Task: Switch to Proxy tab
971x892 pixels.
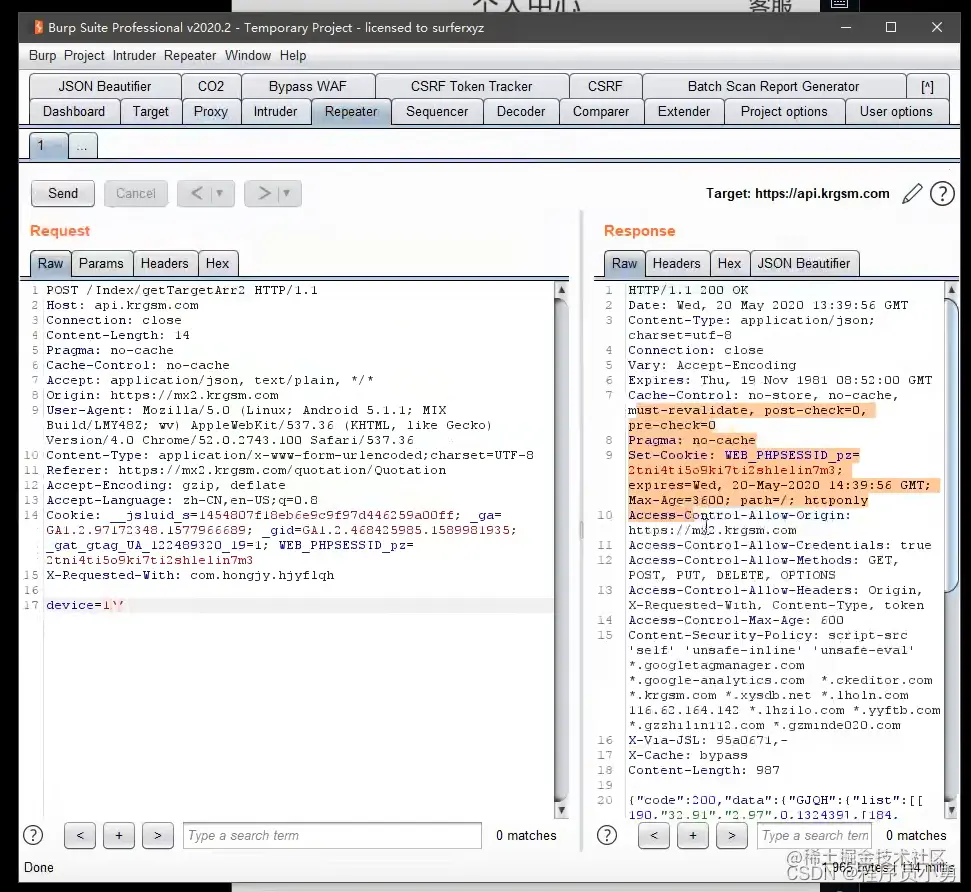Action: 211,112
